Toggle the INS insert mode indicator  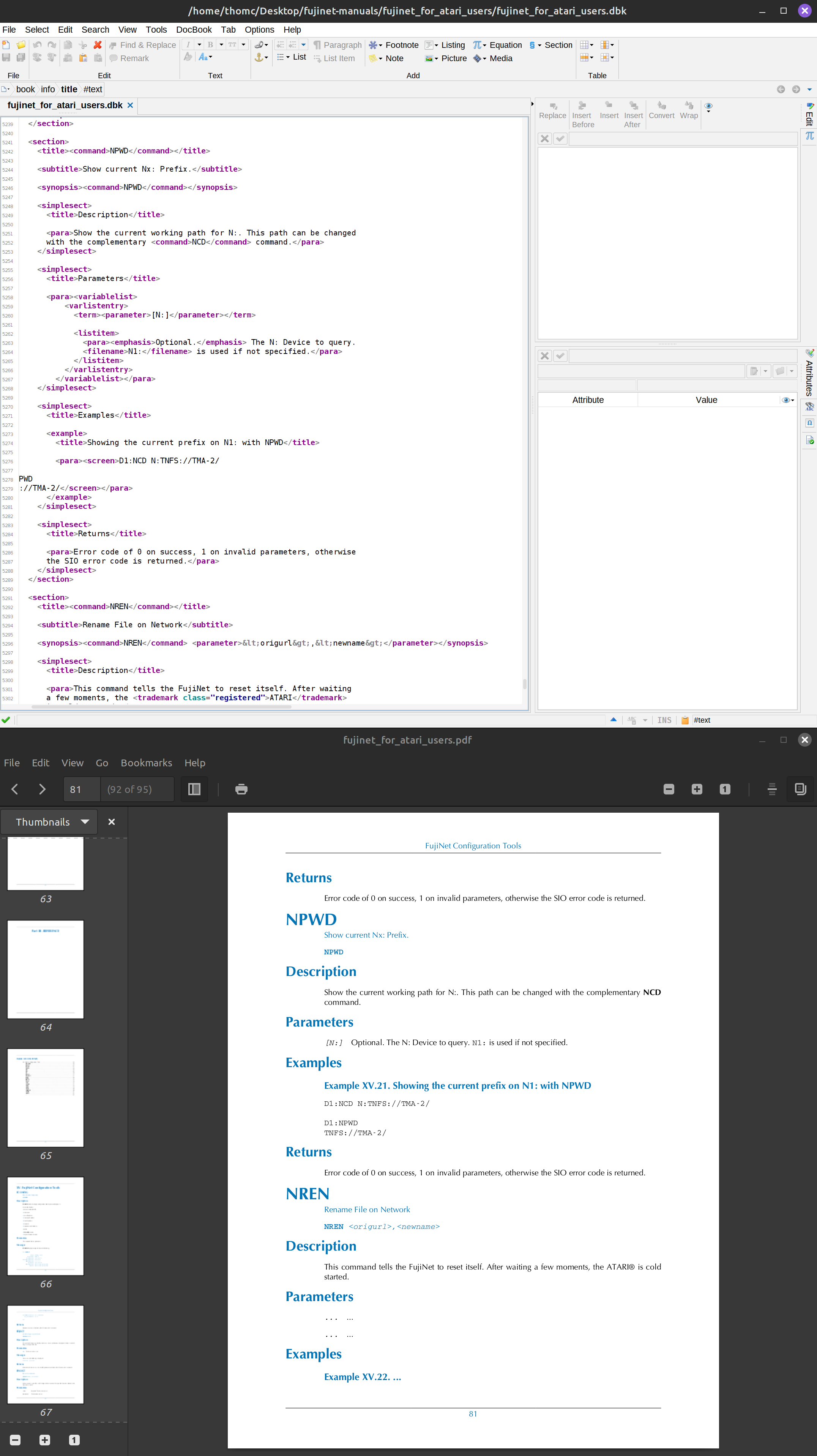click(x=664, y=720)
